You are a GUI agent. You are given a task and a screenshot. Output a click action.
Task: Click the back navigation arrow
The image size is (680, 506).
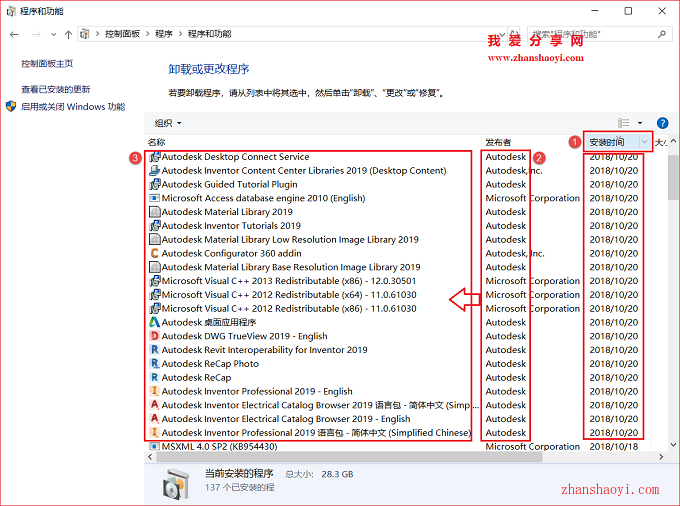(x=14, y=34)
